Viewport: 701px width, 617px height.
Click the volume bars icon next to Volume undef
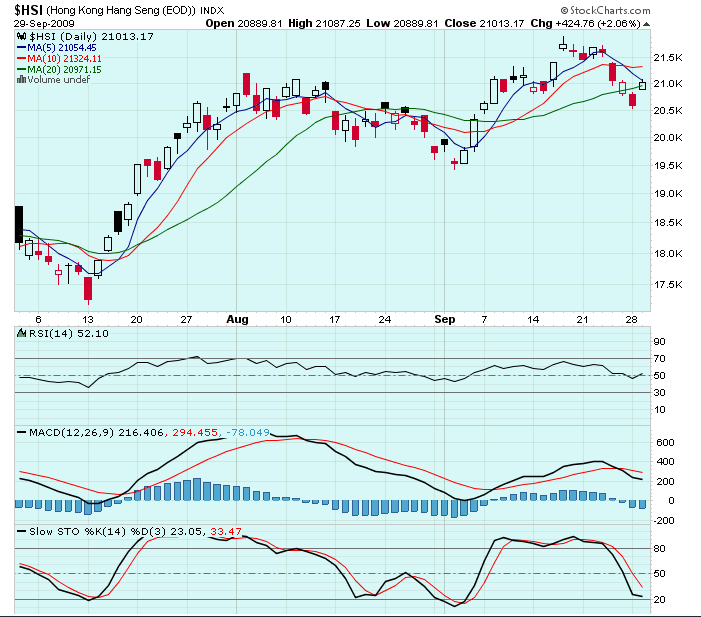click(x=21, y=80)
